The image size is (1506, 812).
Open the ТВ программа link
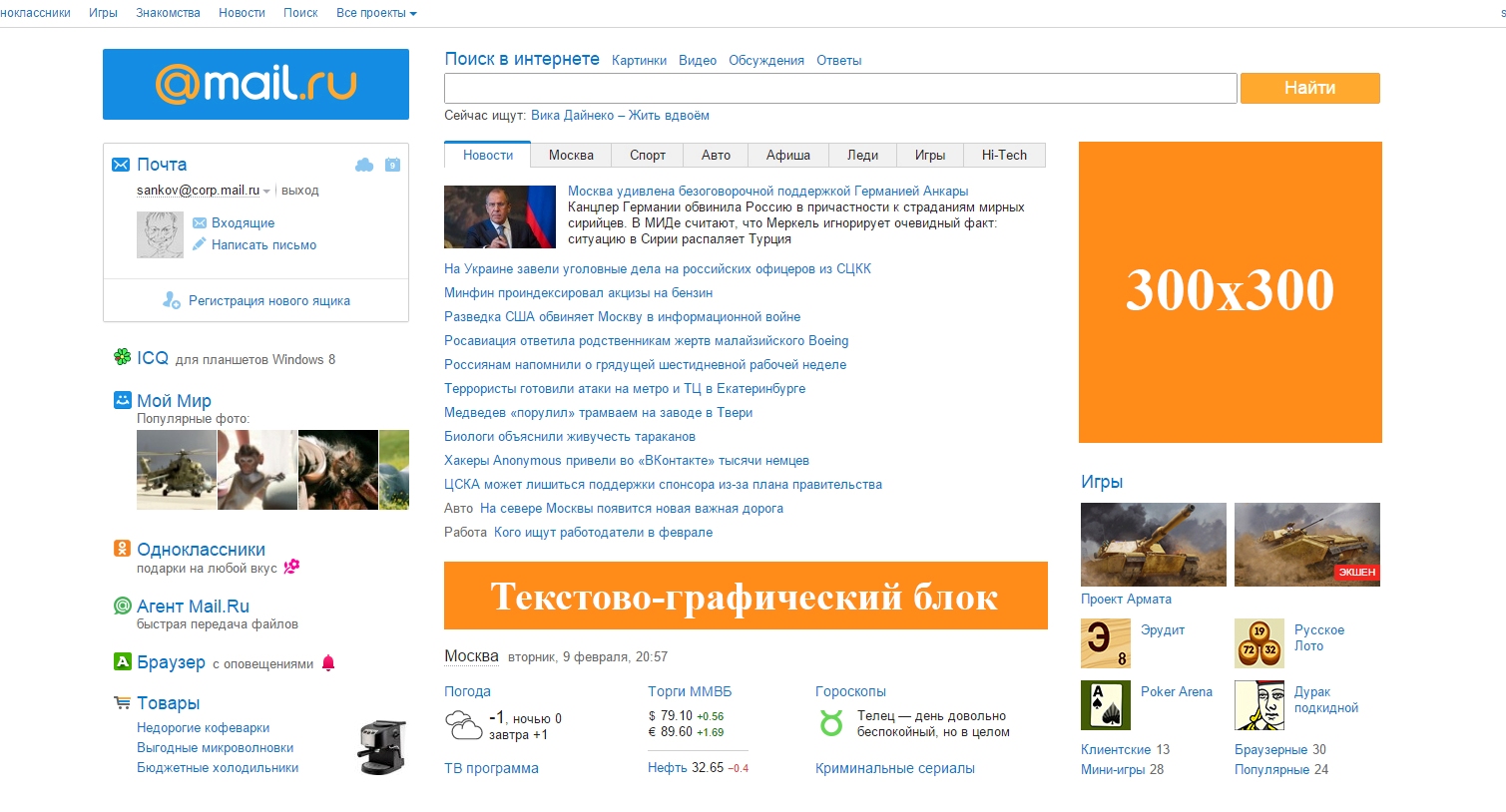coord(491,768)
